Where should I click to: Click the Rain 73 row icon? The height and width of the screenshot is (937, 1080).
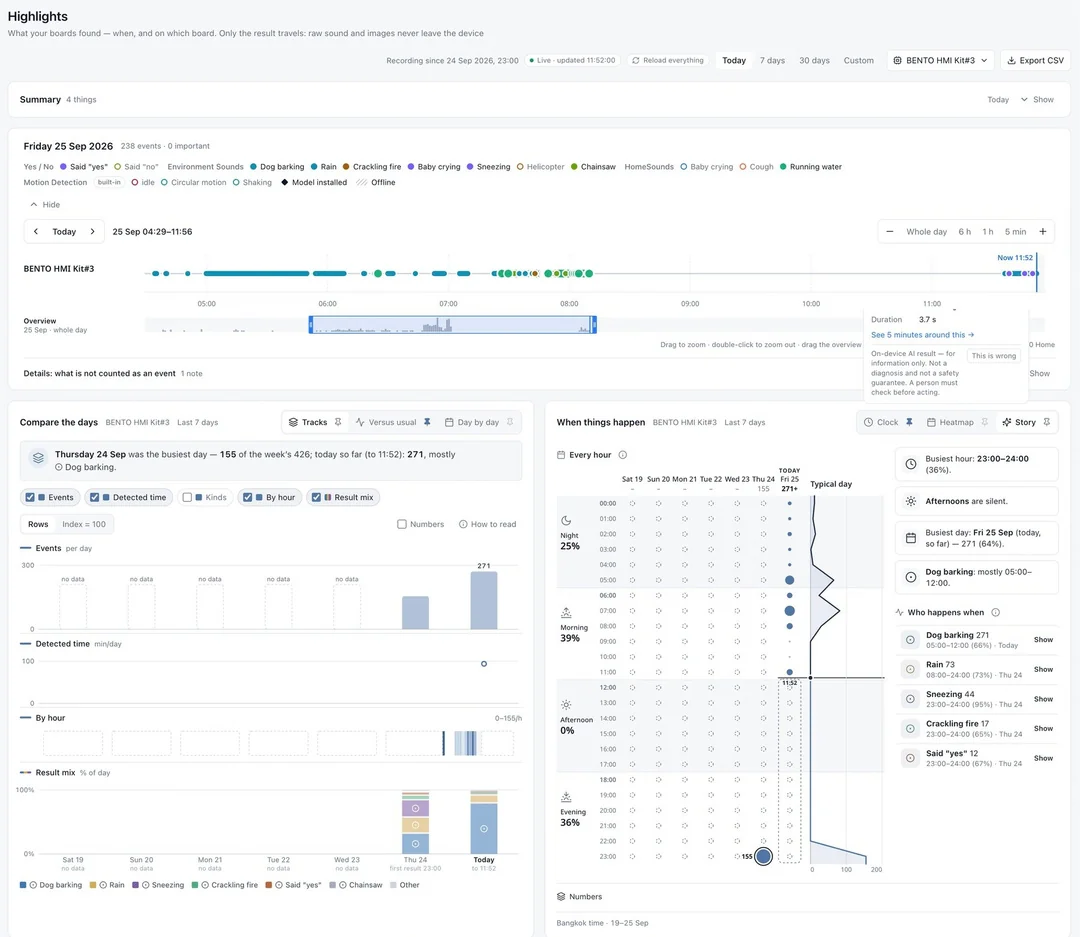tap(910, 670)
